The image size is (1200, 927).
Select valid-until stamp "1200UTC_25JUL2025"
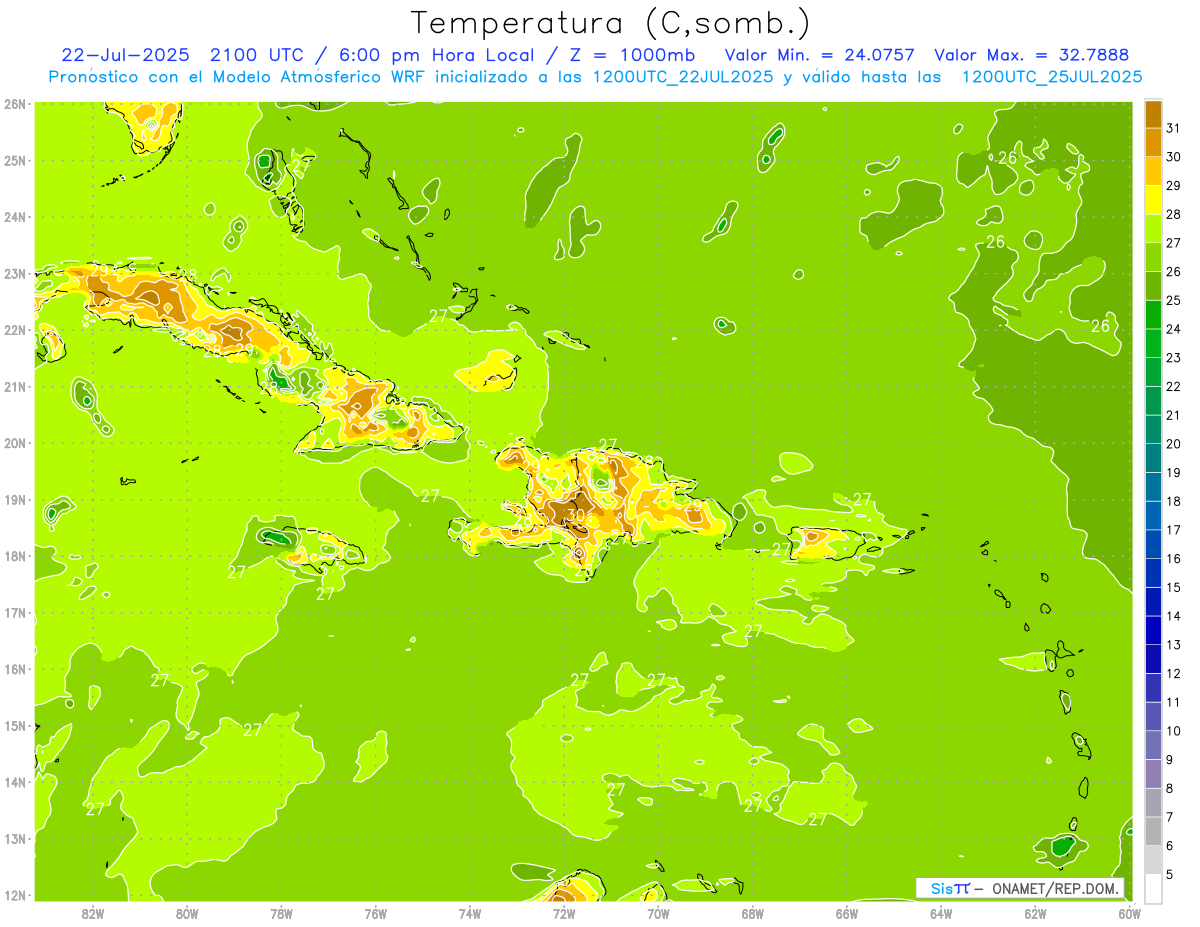(x=1051, y=77)
